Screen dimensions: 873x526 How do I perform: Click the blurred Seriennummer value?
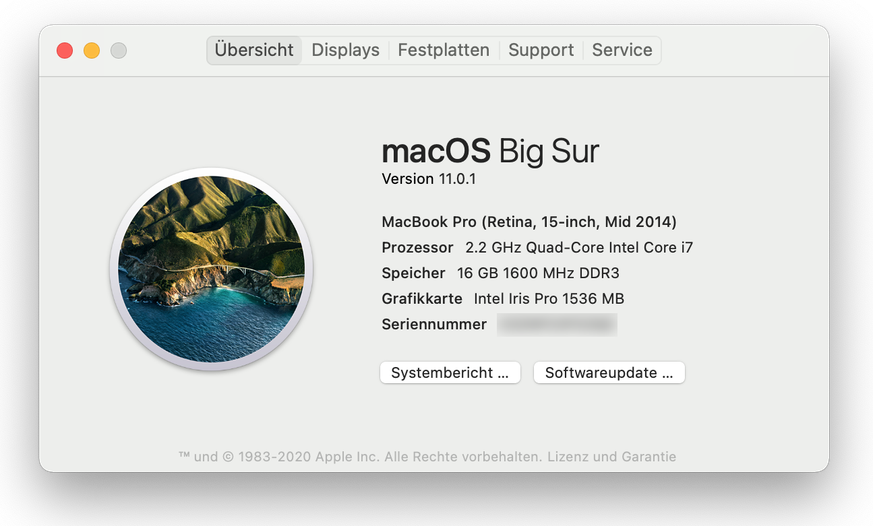tap(556, 325)
